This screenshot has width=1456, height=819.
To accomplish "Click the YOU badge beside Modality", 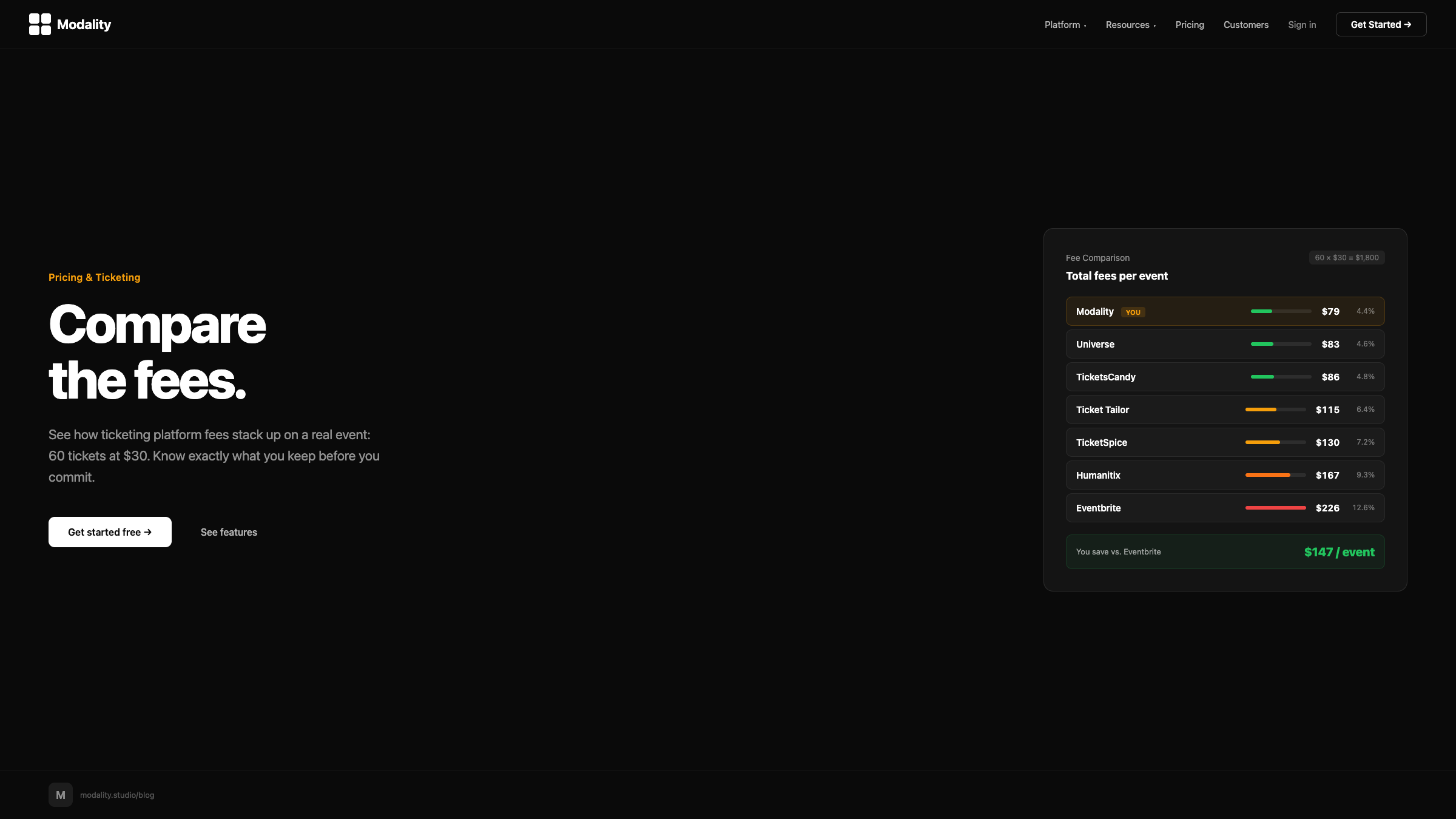I will [1133, 312].
